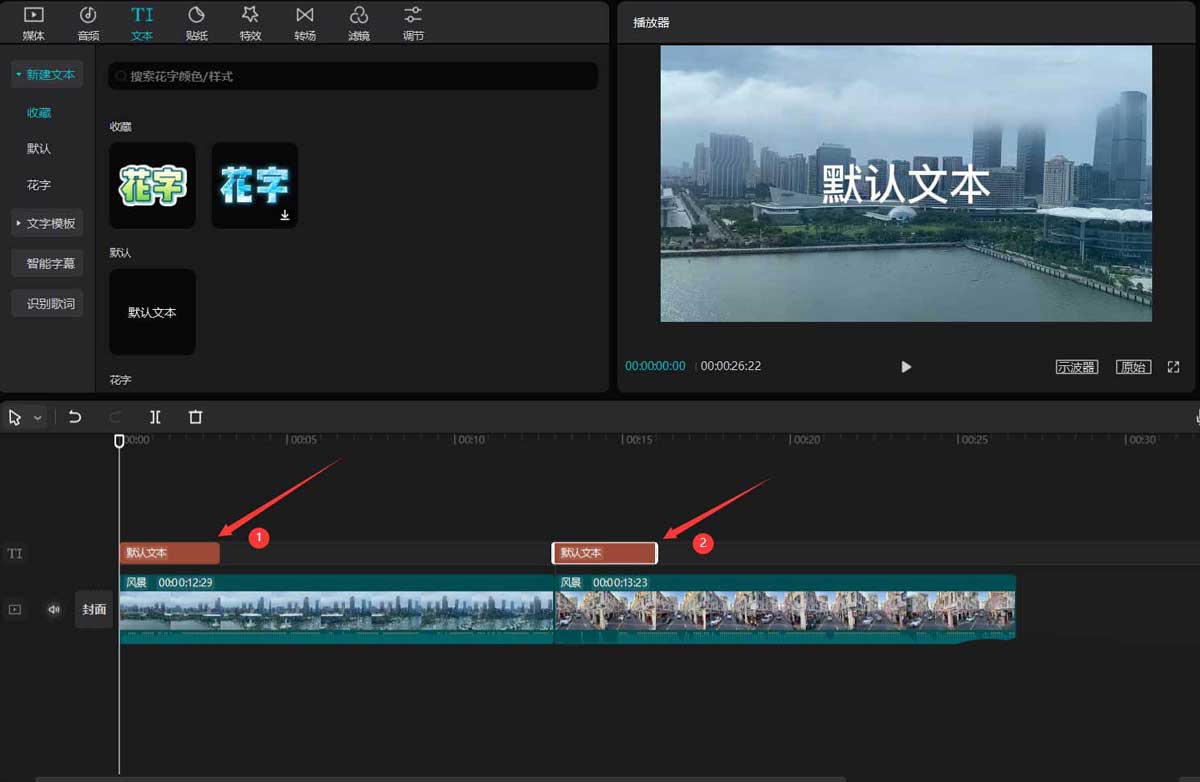Open the 特效 effects panel
This screenshot has width=1200, height=782.
click(x=250, y=22)
